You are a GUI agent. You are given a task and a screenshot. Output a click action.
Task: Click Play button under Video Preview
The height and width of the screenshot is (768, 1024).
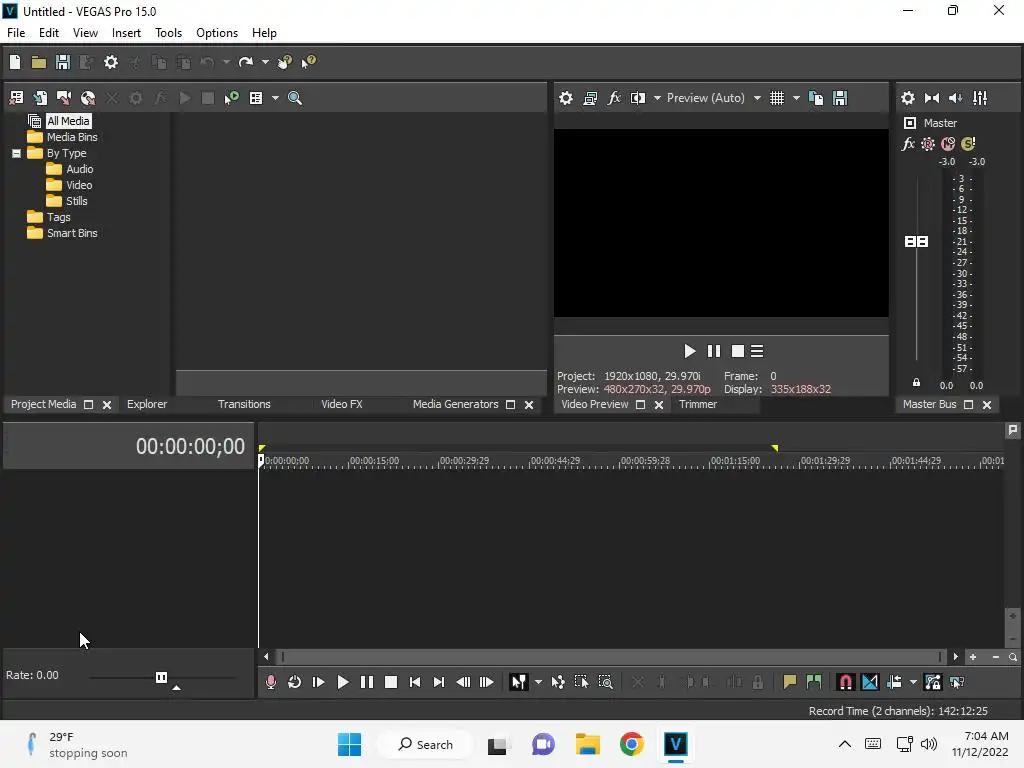coord(689,351)
